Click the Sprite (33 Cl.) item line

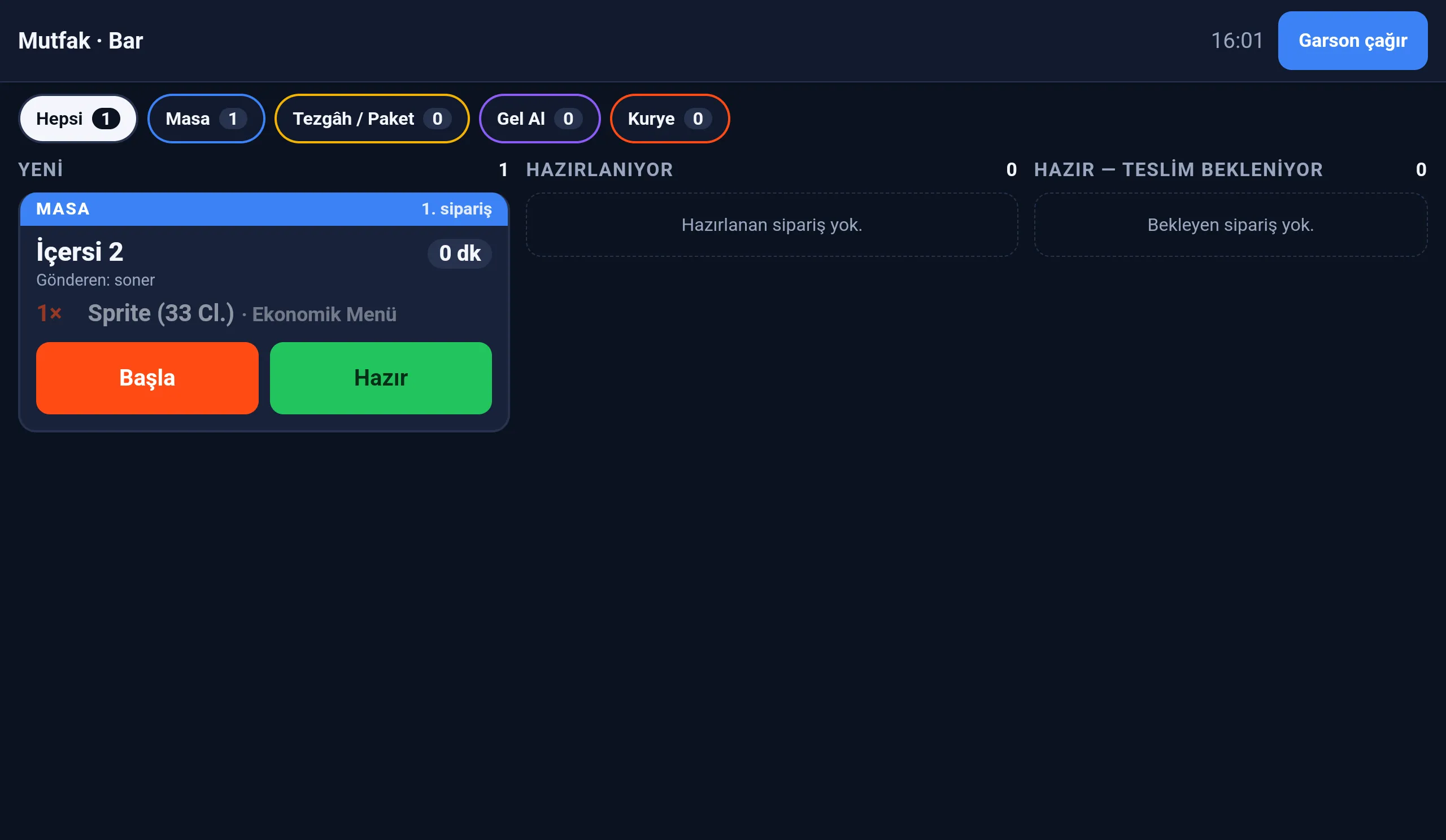264,314
